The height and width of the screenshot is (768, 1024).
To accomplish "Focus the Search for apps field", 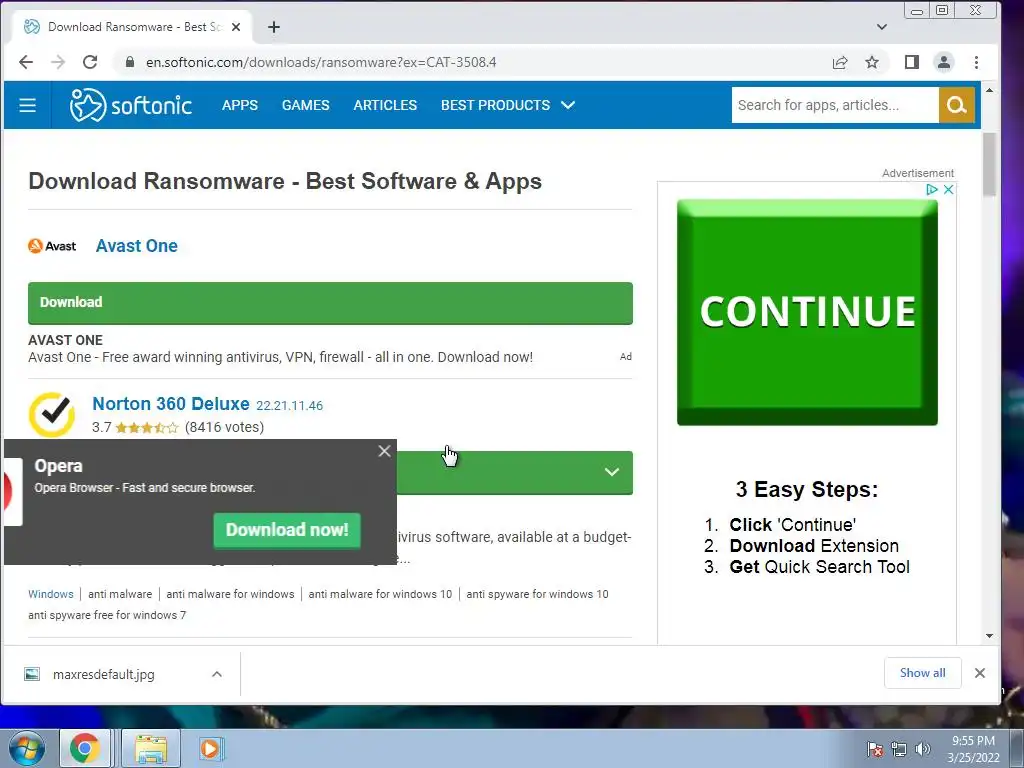I will 835,105.
